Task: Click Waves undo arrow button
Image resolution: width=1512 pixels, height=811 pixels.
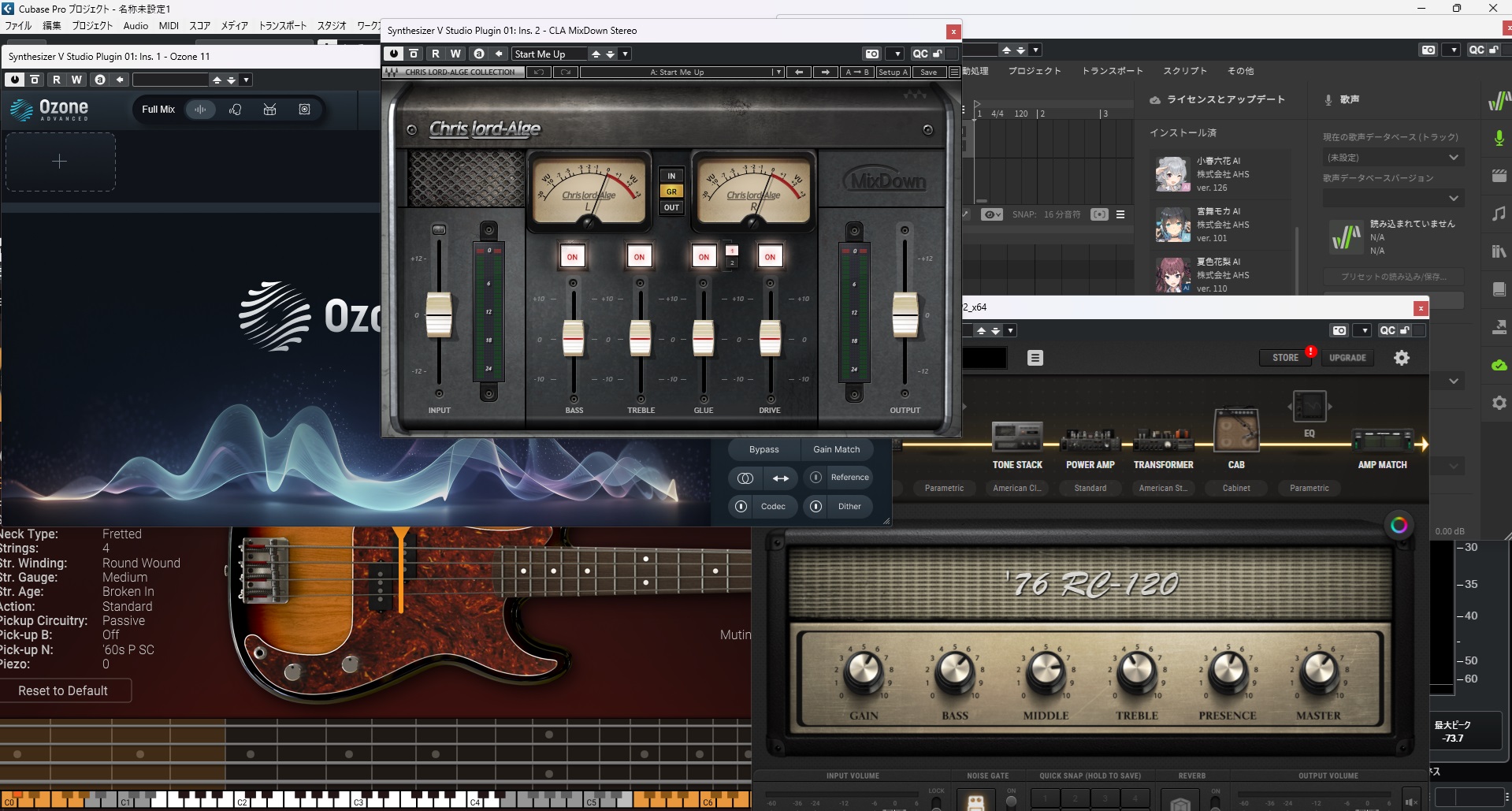Action: (x=539, y=72)
